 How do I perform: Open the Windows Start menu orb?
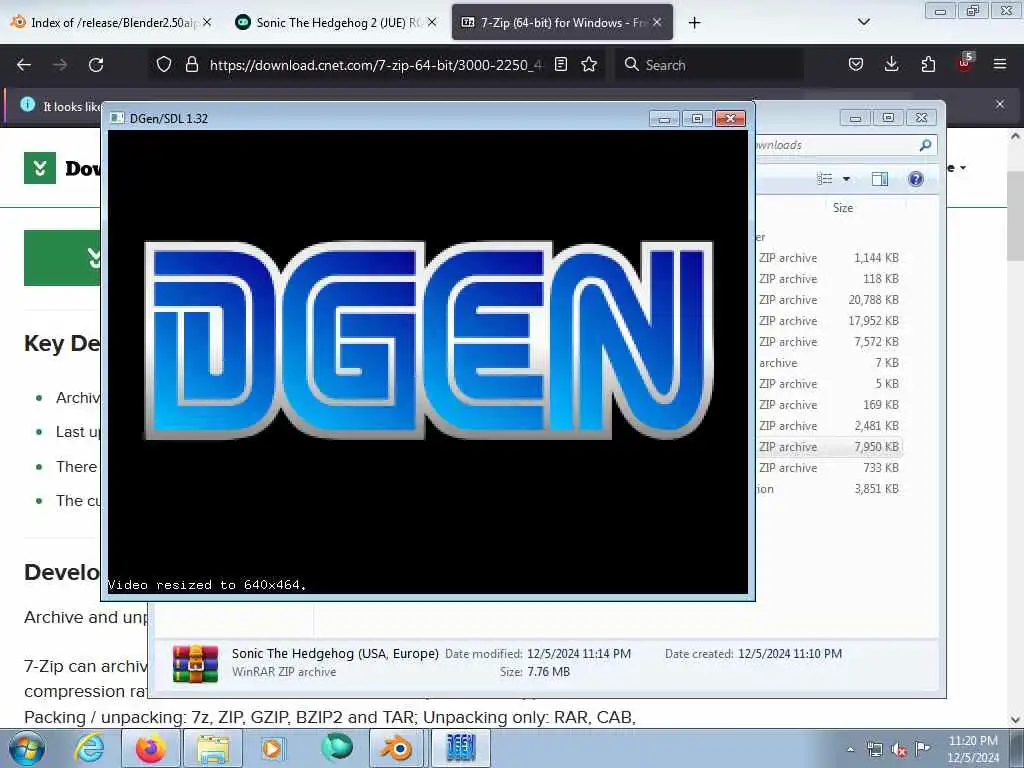pos(26,748)
